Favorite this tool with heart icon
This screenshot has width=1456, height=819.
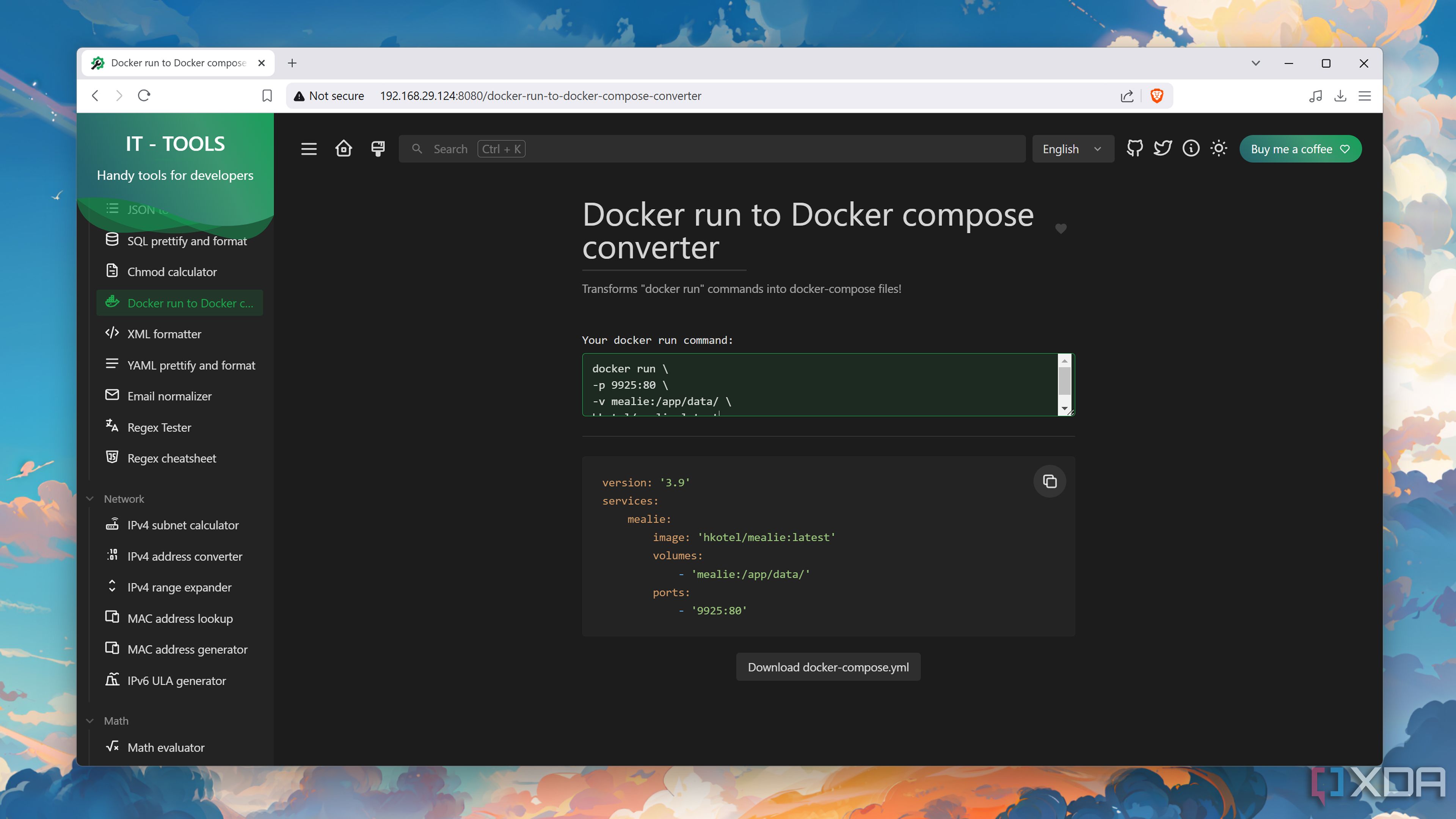click(1061, 229)
